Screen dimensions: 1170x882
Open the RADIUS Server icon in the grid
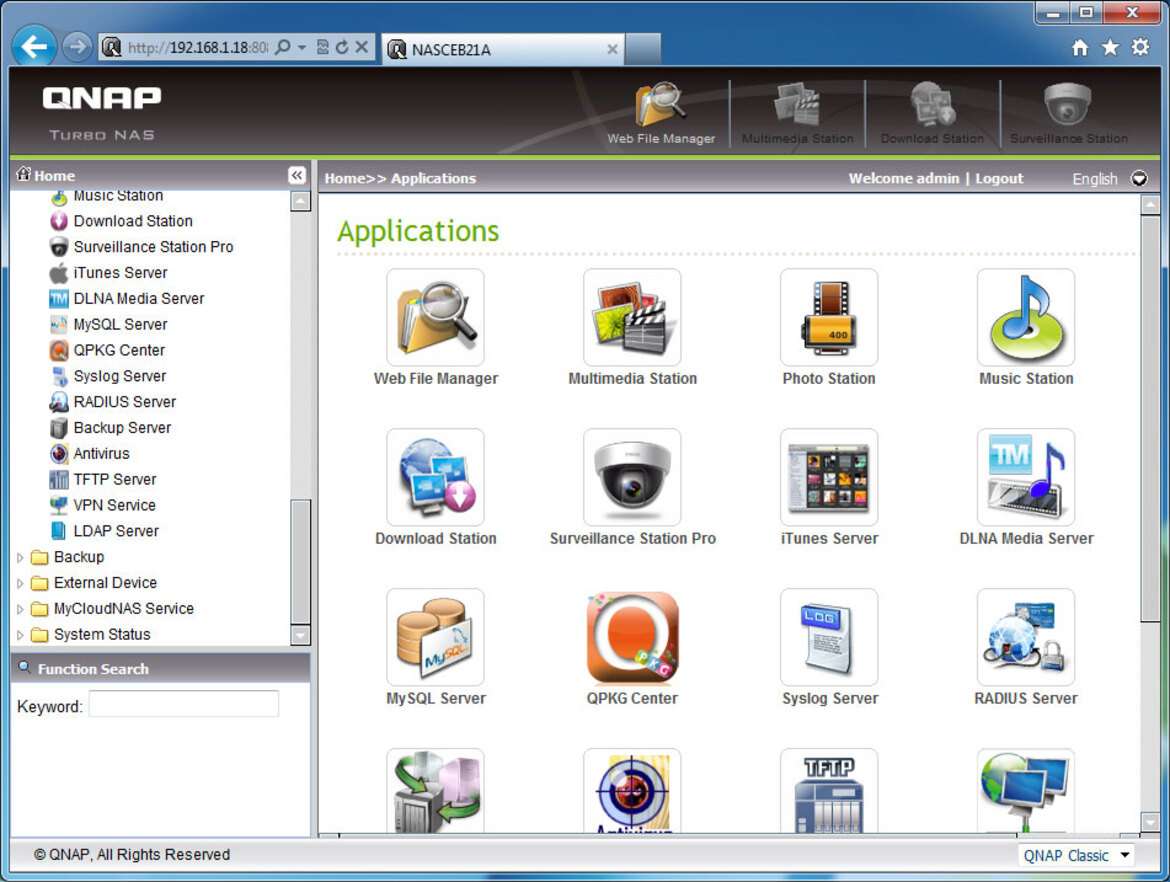coord(1026,637)
